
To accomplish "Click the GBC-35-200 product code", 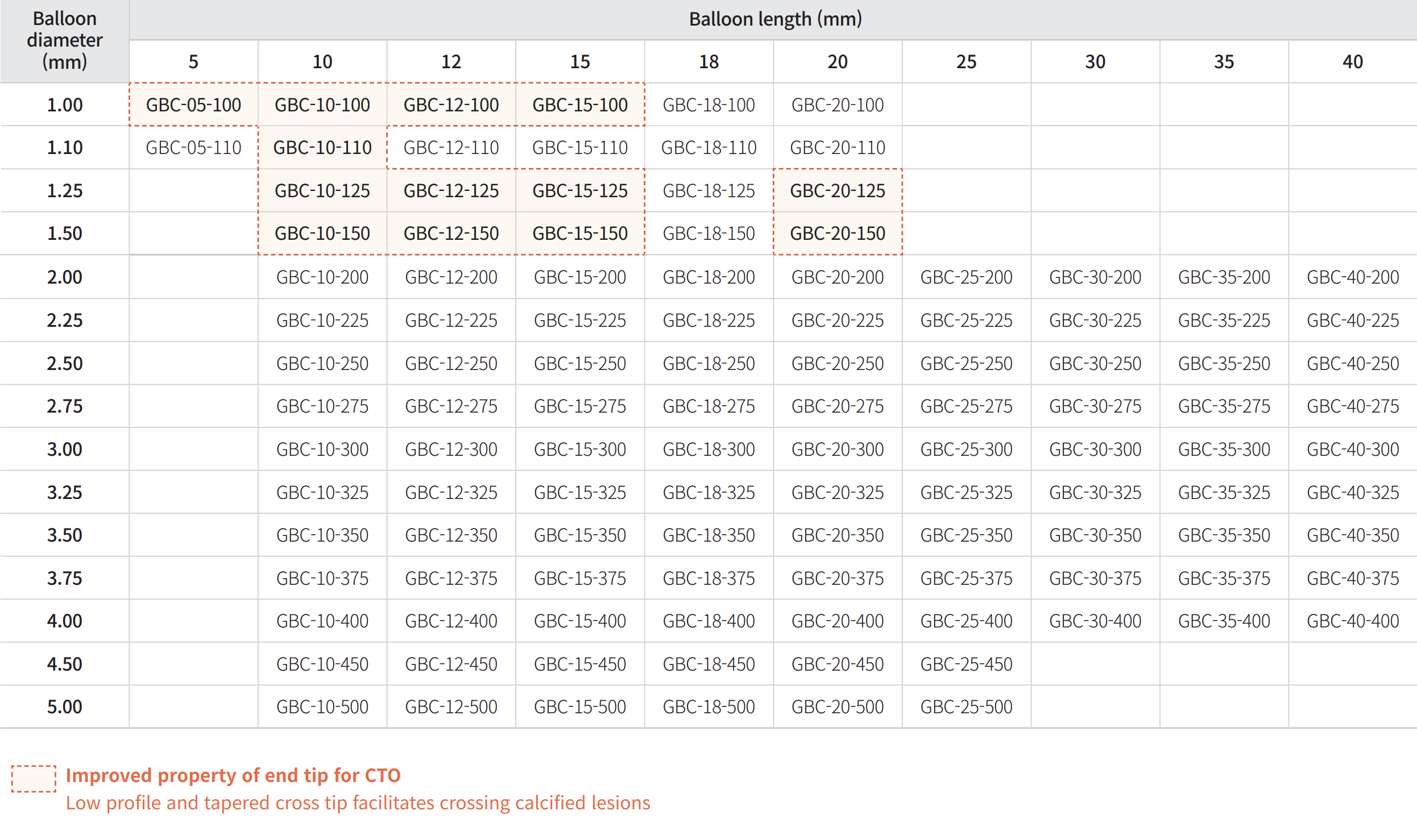I will coord(1224,277).
